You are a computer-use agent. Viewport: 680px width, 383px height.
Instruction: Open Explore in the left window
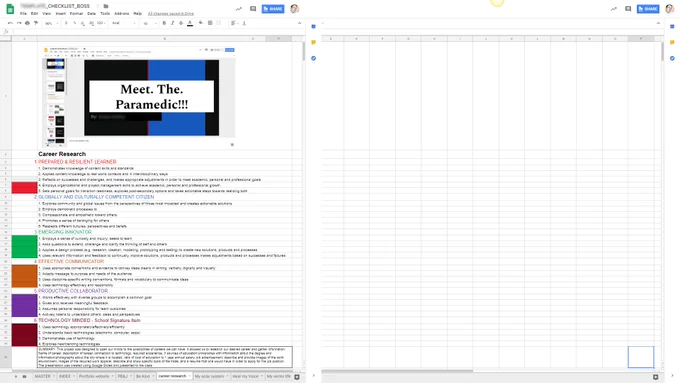pyautogui.click(x=297, y=377)
